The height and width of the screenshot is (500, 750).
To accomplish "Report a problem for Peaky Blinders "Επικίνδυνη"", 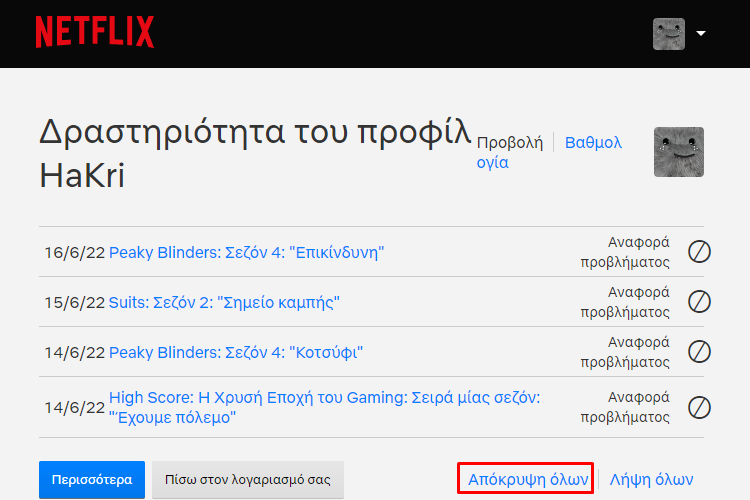I will coord(625,252).
